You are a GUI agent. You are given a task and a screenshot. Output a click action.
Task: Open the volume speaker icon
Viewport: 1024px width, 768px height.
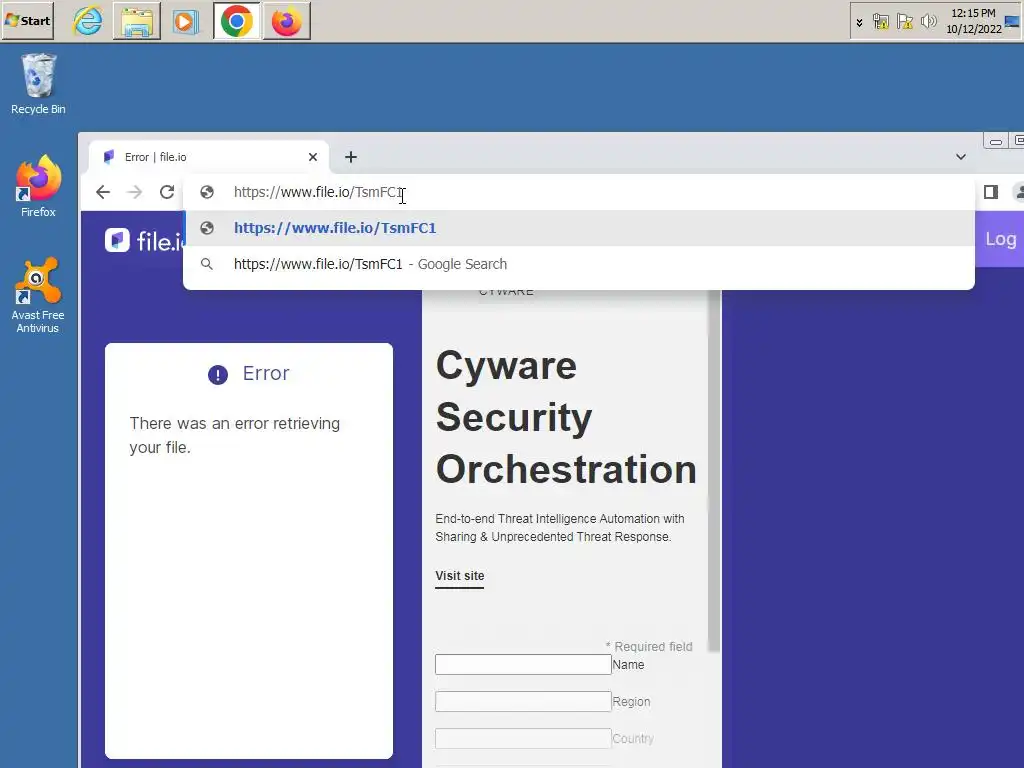(x=928, y=22)
